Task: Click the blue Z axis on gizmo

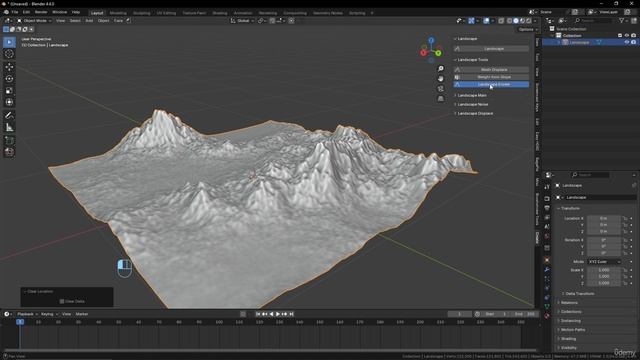Action: [431, 40]
